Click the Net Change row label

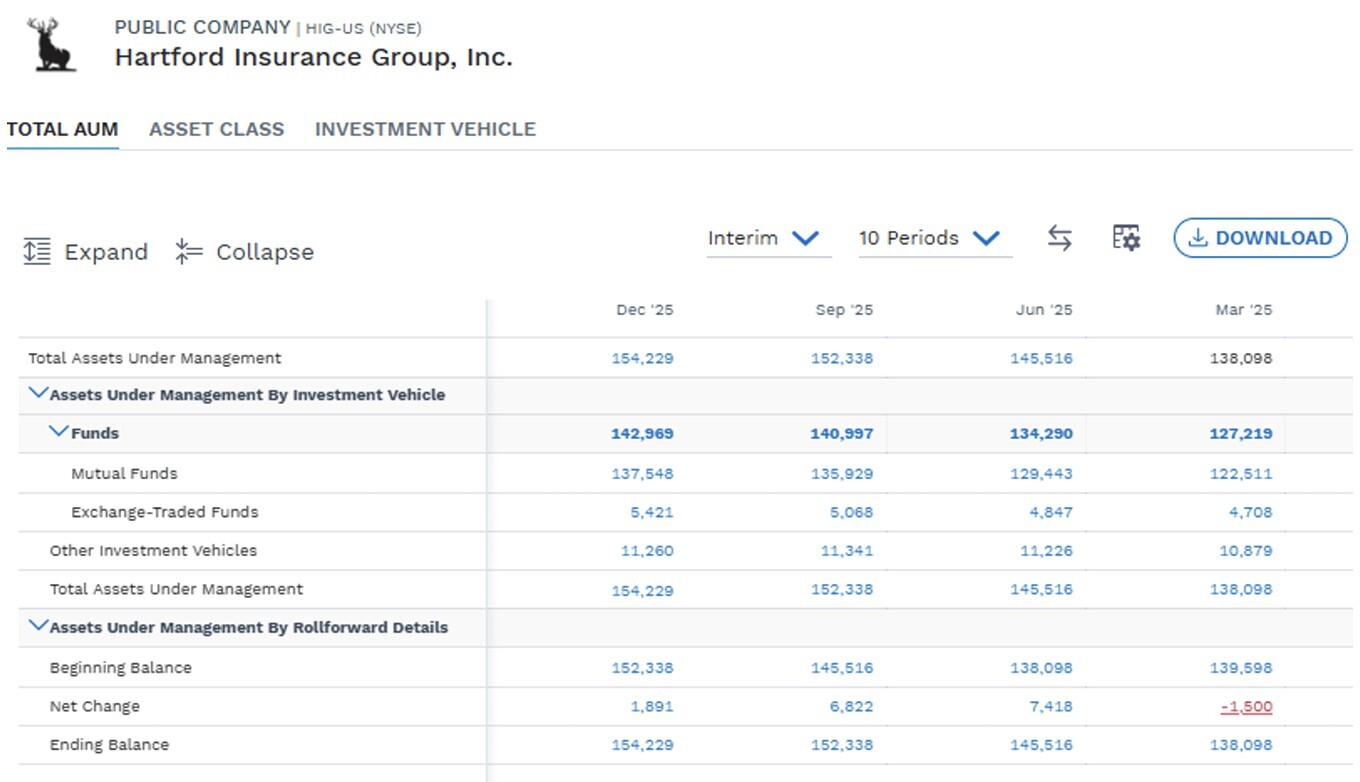coord(95,707)
